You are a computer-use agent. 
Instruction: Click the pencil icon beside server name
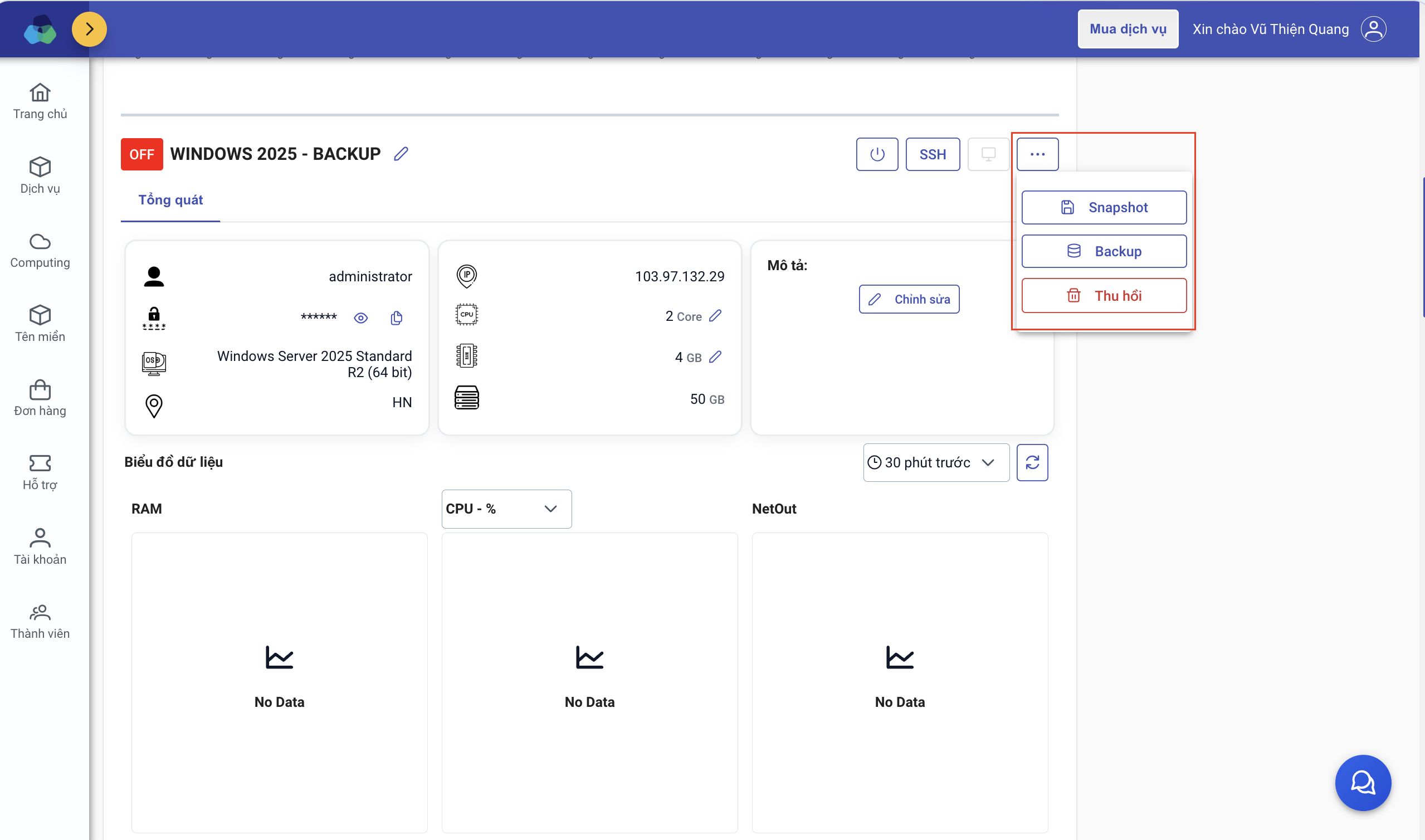[401, 154]
